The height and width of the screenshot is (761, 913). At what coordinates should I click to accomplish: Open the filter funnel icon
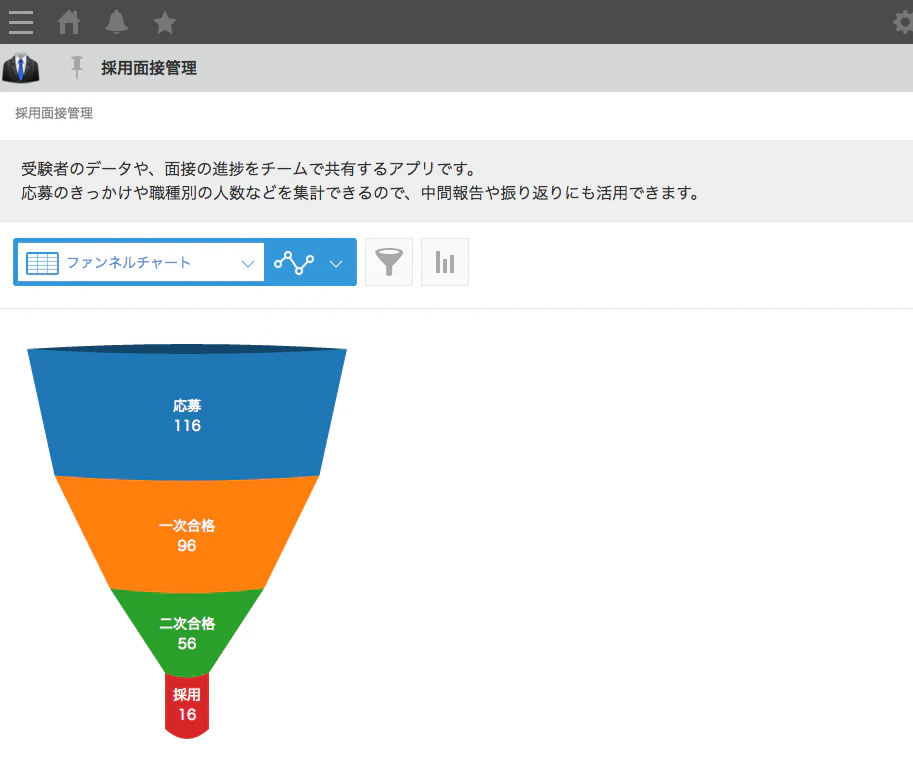pos(389,262)
